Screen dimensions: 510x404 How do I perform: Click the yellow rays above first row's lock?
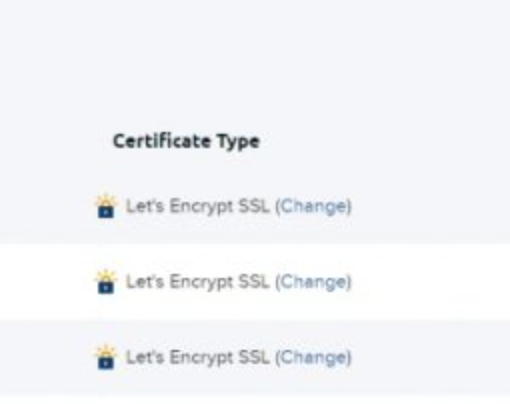tap(106, 200)
